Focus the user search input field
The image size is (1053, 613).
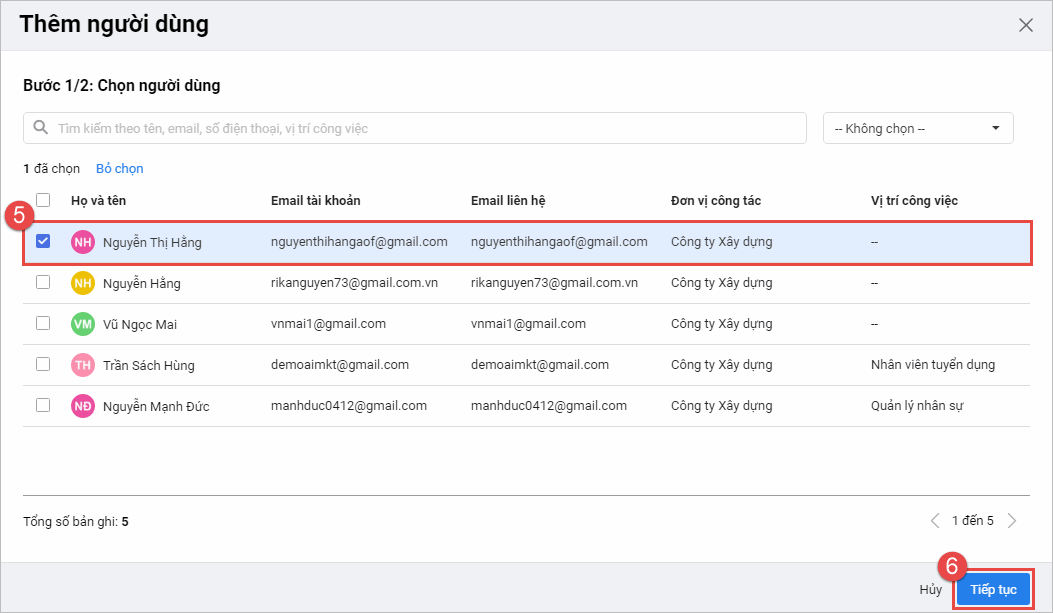coord(414,128)
